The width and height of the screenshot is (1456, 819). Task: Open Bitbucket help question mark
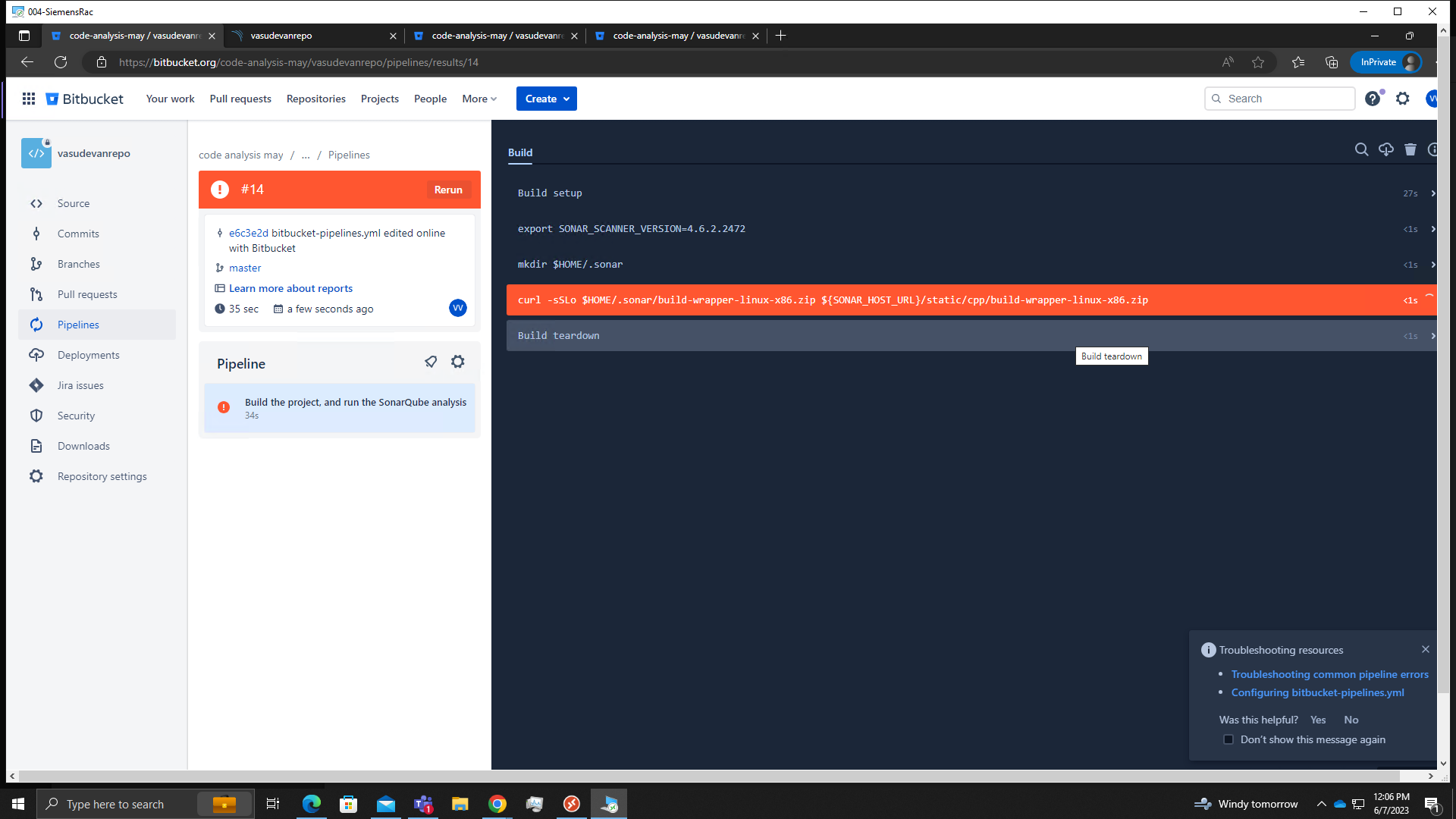tap(1373, 99)
